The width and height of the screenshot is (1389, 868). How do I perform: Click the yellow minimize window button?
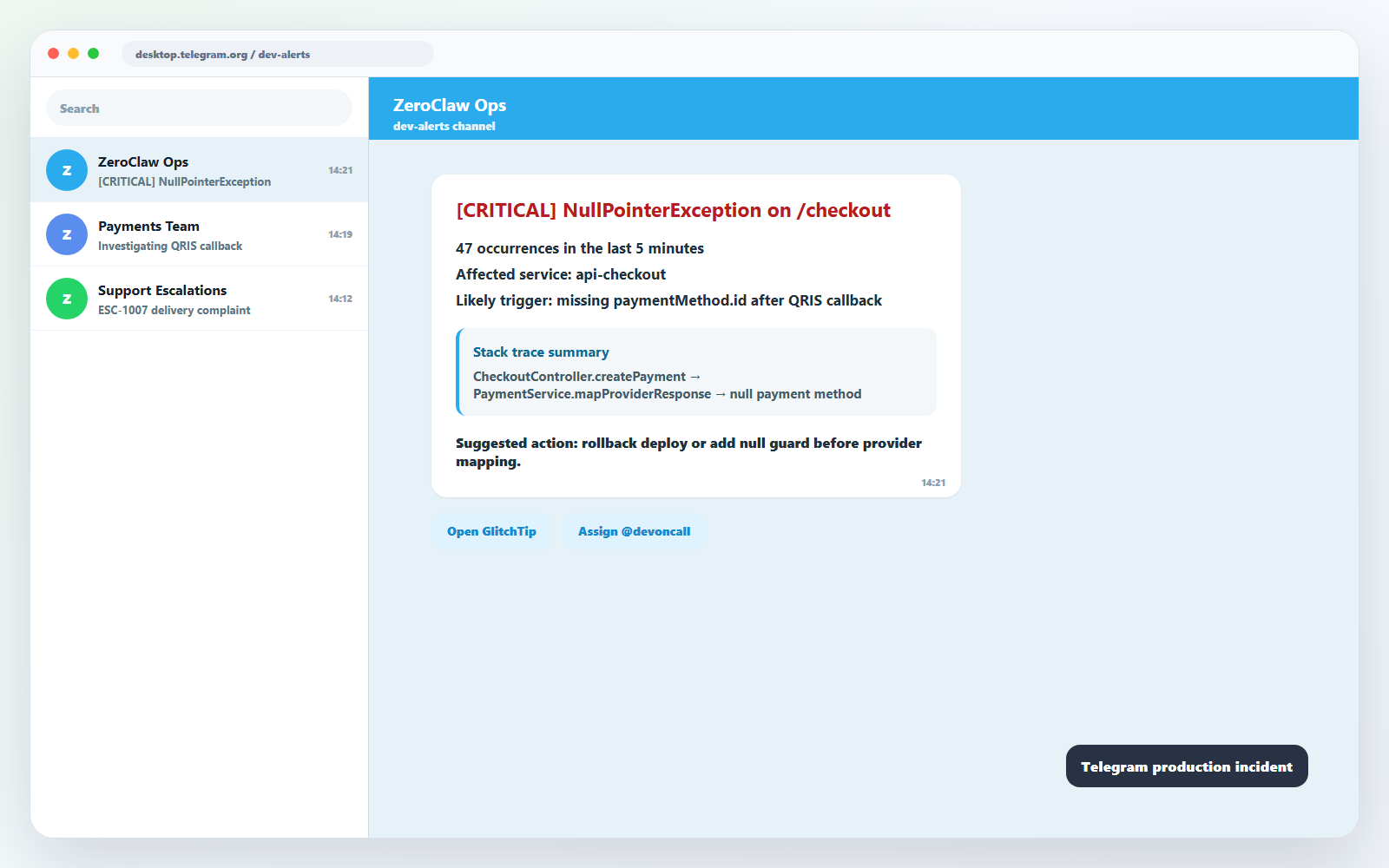[73, 54]
